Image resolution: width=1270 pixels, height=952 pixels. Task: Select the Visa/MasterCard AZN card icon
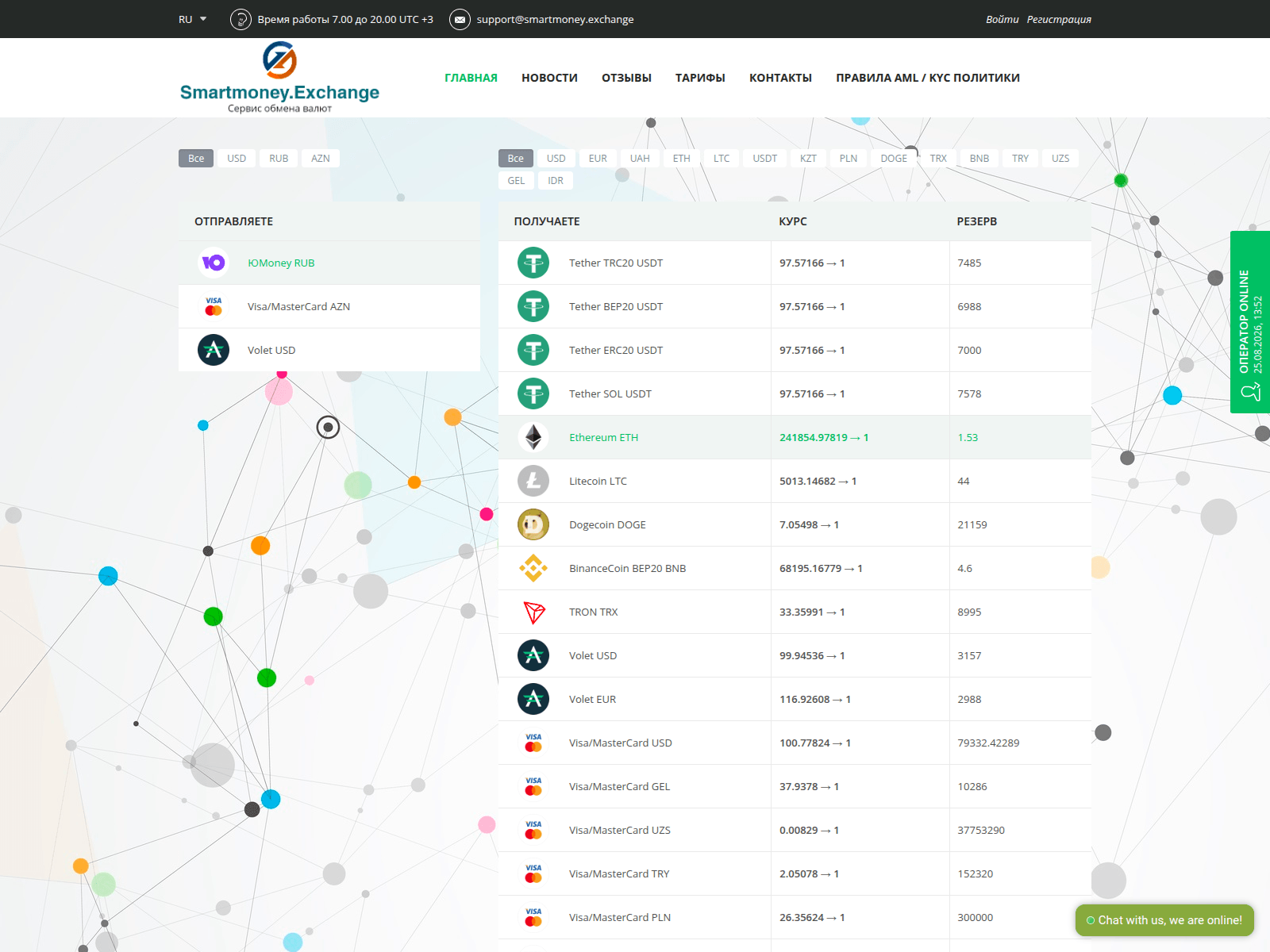pos(214,306)
